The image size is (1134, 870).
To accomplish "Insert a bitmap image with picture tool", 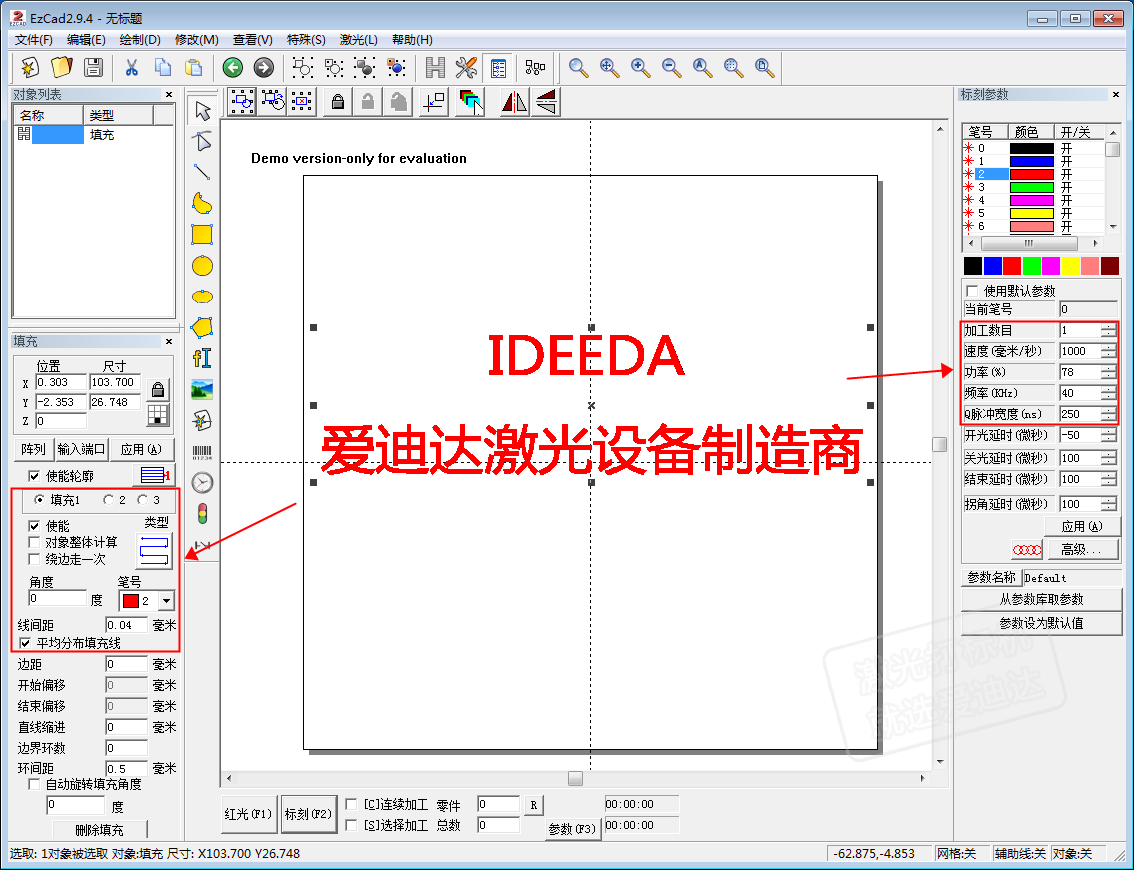I will click(202, 389).
